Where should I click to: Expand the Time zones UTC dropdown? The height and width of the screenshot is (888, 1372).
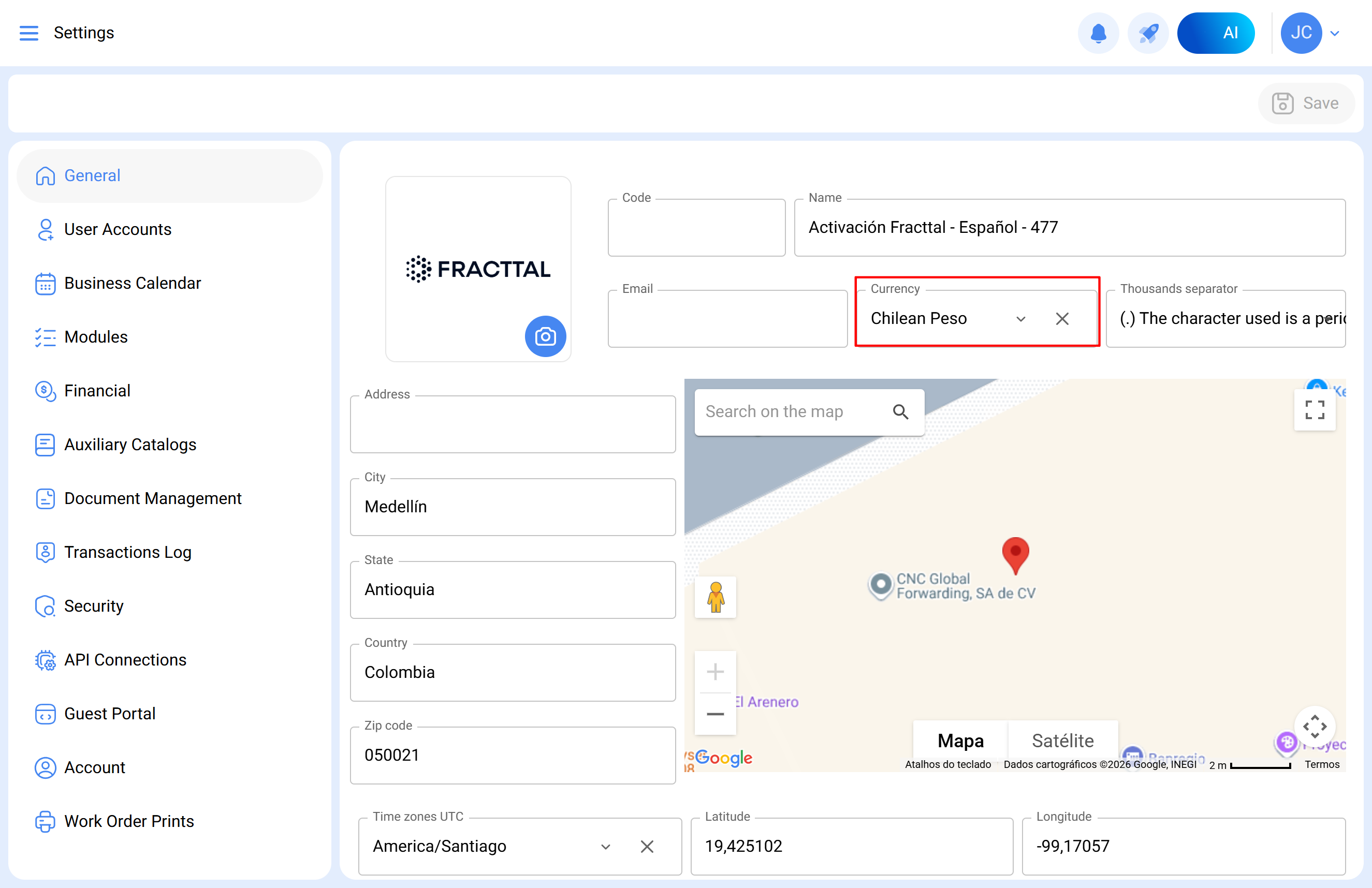[605, 847]
